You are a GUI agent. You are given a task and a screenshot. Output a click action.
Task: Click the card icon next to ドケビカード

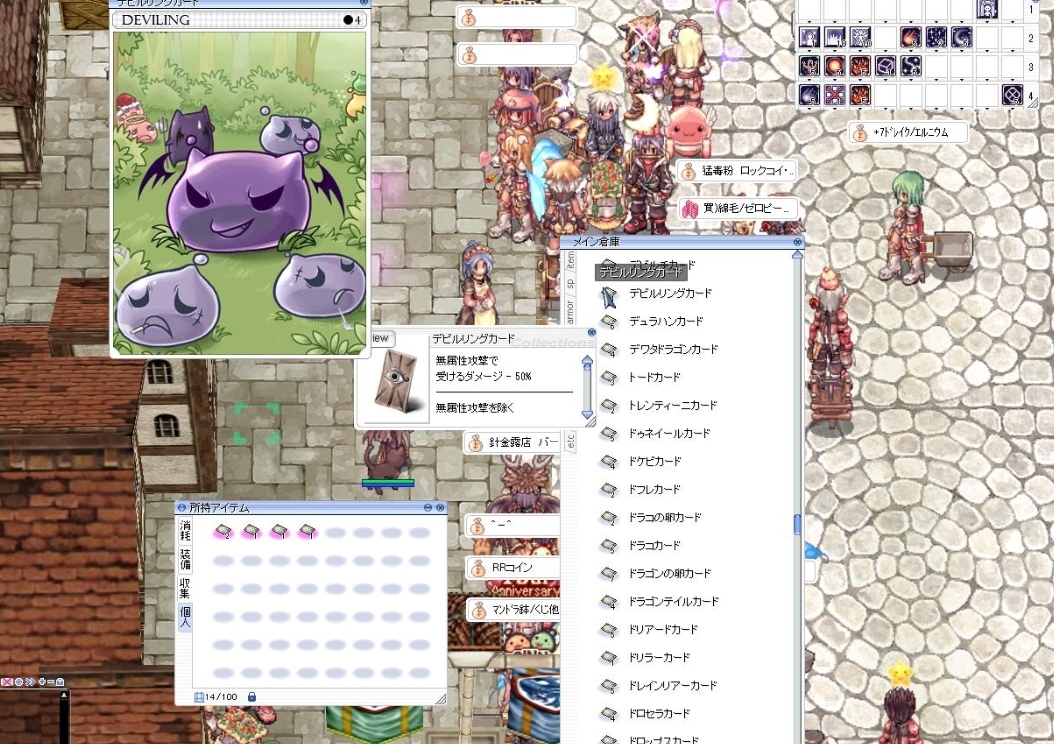tap(609, 462)
